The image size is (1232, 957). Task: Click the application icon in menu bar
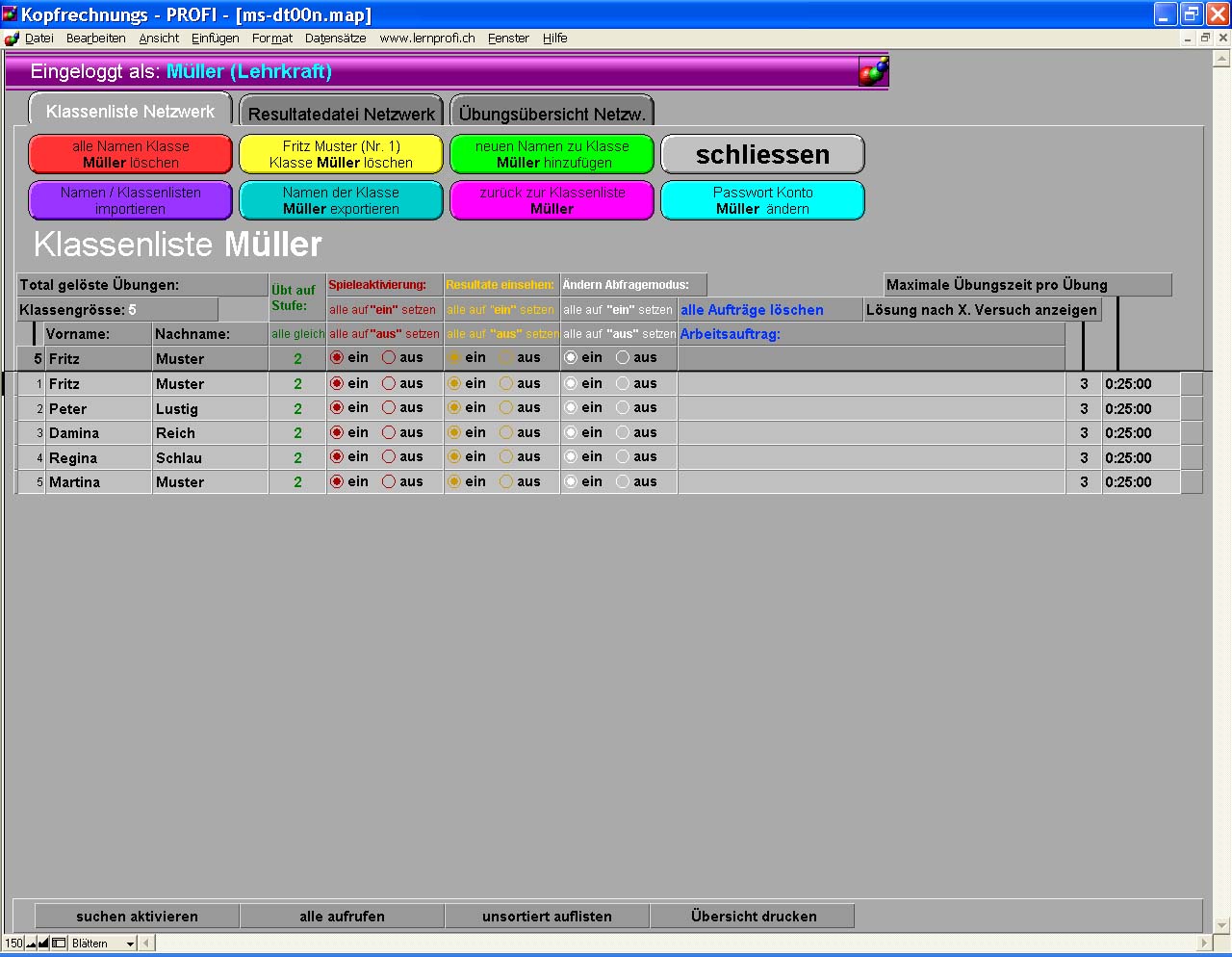point(12,39)
